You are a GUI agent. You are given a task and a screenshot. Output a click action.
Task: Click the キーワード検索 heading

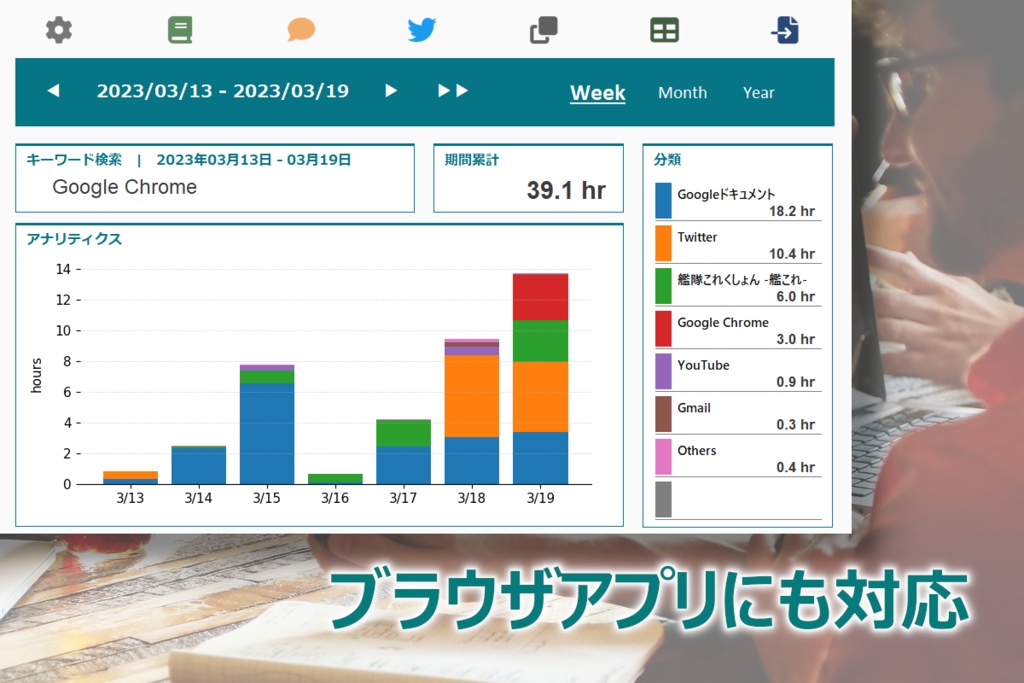[74, 160]
